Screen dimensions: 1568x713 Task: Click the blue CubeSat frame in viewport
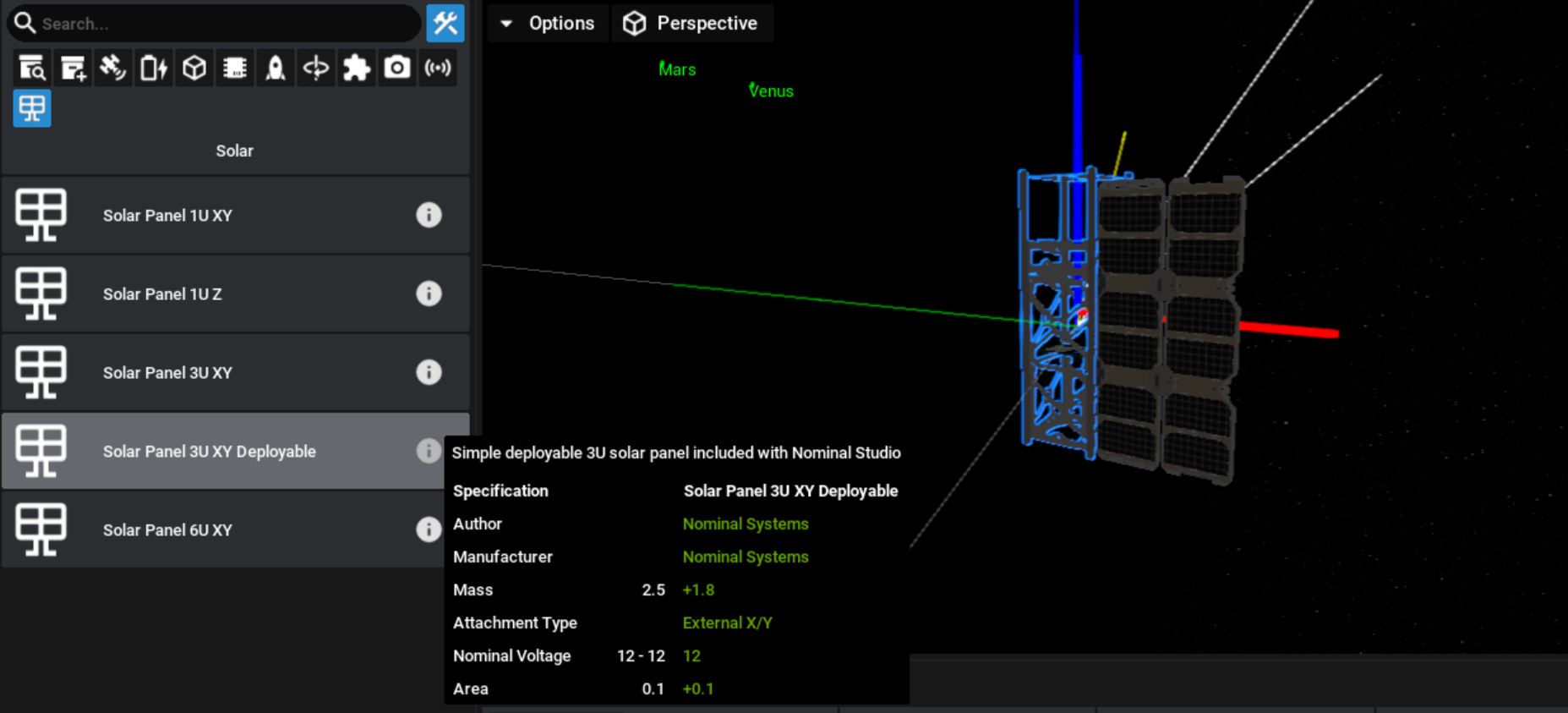click(x=1057, y=313)
